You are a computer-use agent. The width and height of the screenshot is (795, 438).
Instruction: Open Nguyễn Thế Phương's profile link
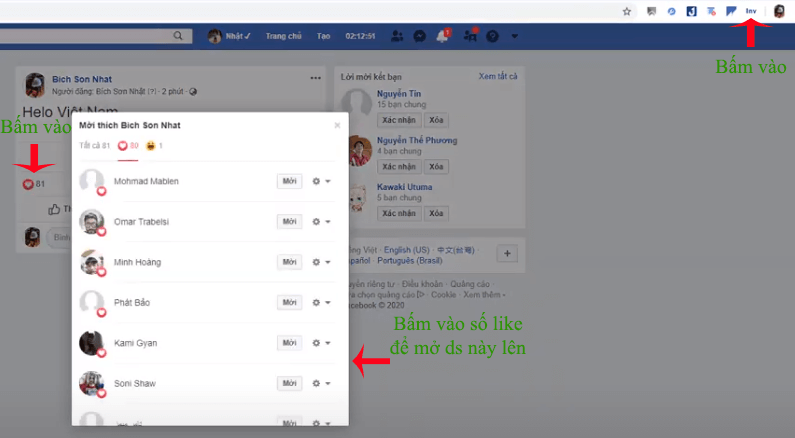coord(417,140)
